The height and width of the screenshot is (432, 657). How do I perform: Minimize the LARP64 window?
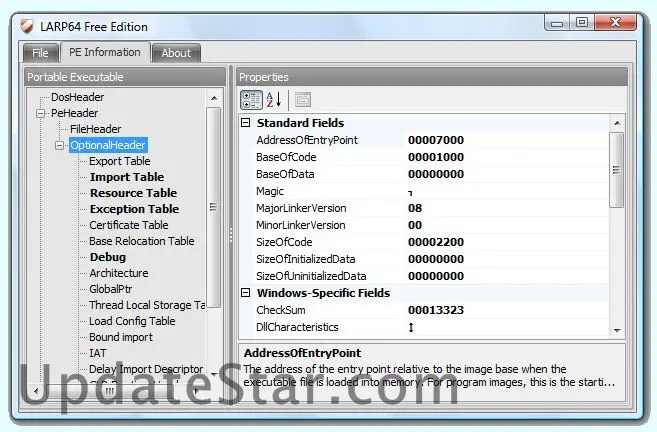pyautogui.click(x=556, y=23)
